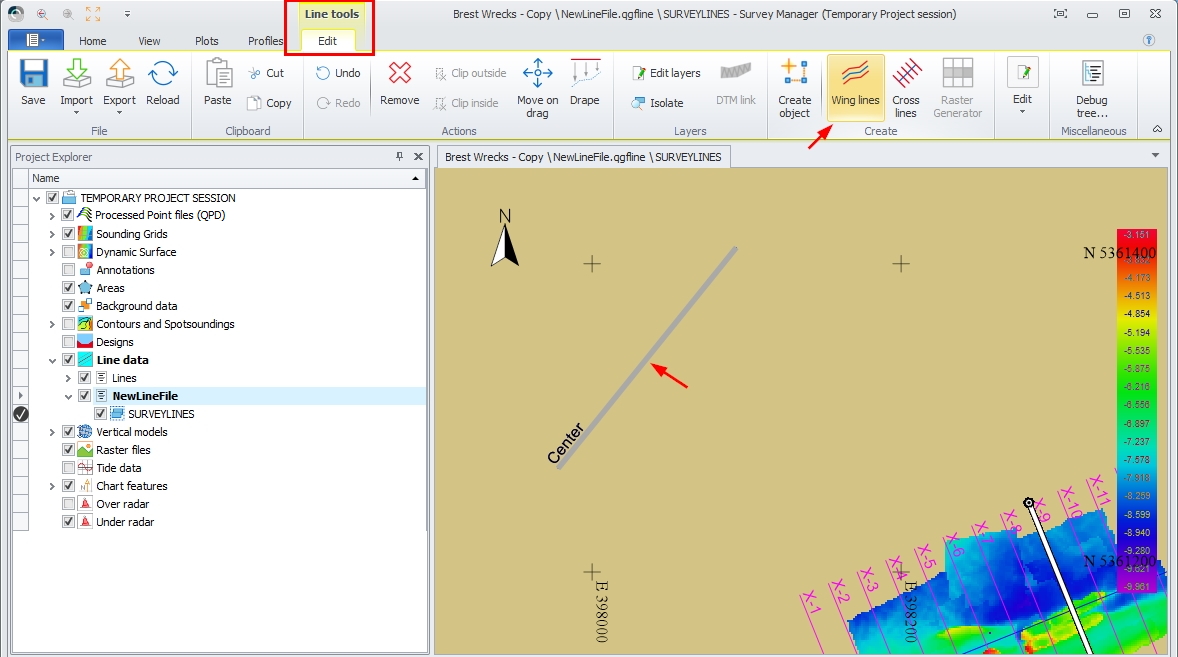Screen dimensions: 1178x657
Task: Select the Cross lines tool
Action: point(905,86)
